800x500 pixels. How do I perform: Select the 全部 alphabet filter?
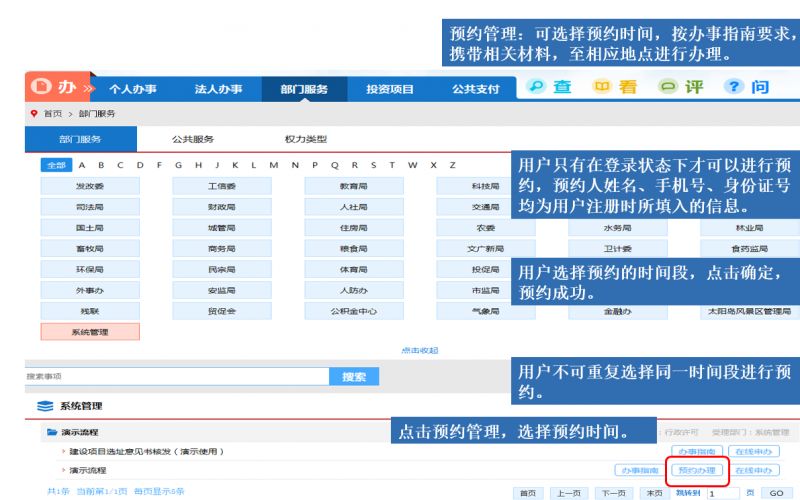[56, 164]
